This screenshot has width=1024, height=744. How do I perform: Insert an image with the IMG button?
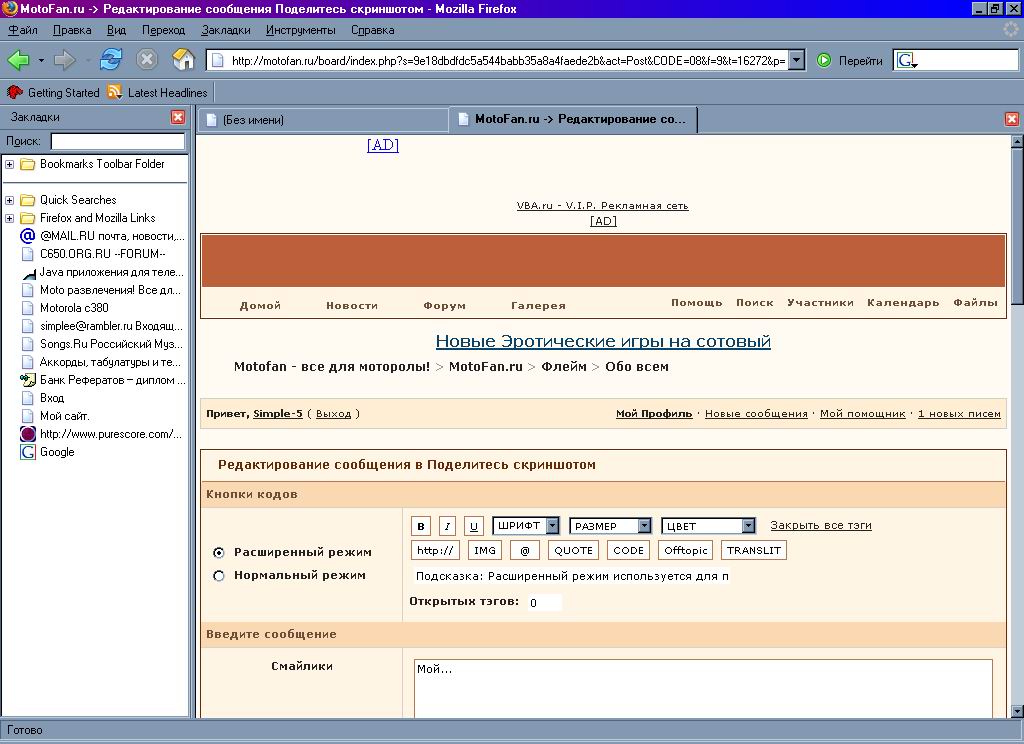pyautogui.click(x=485, y=550)
